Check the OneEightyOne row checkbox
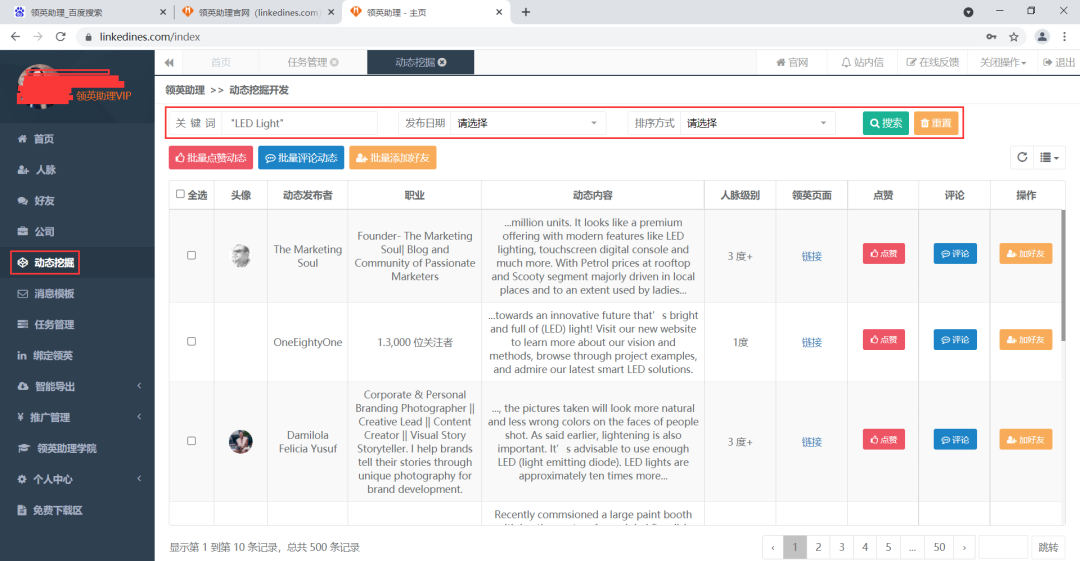1080x561 pixels. (191, 341)
